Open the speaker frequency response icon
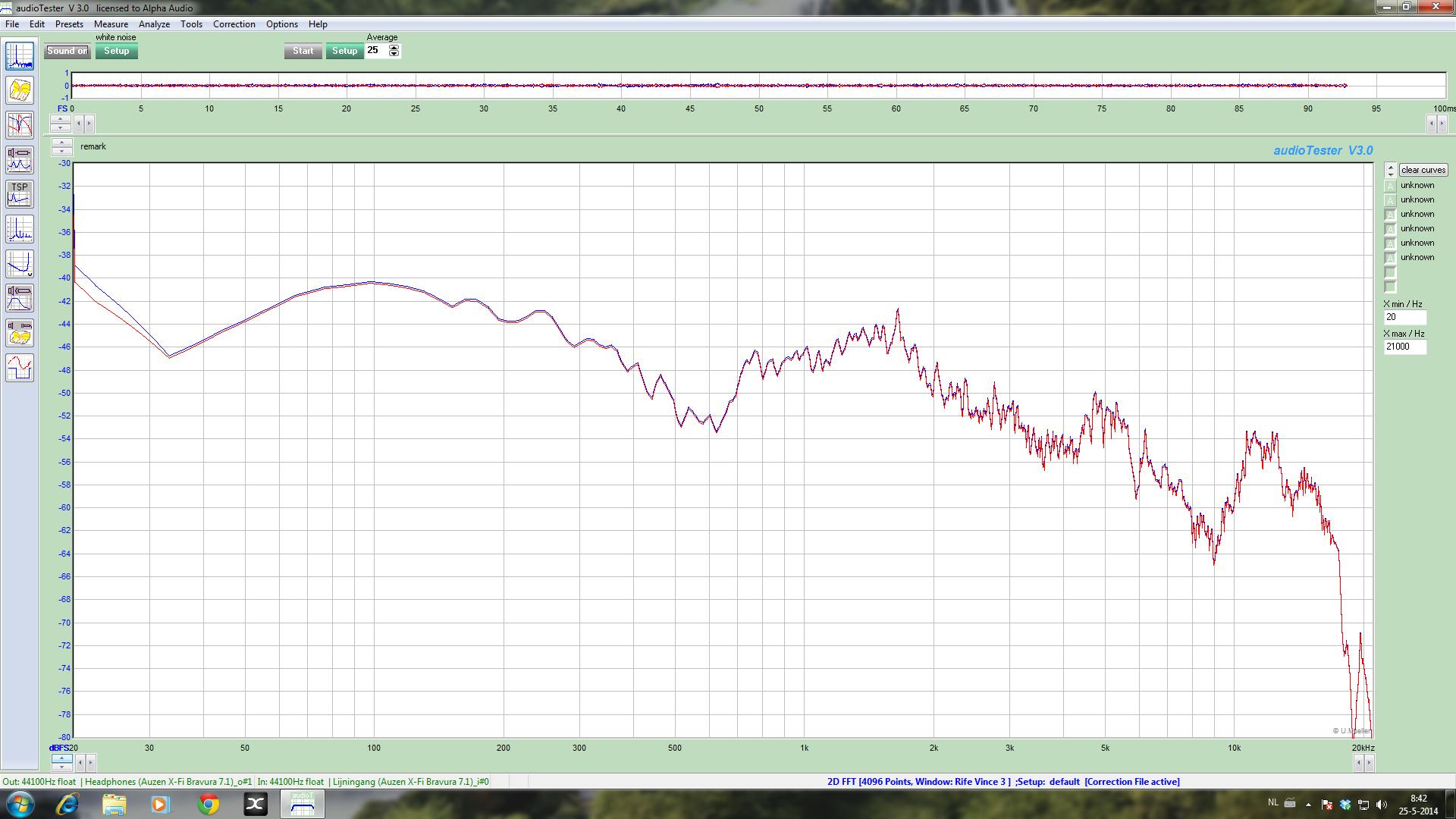 (x=20, y=299)
